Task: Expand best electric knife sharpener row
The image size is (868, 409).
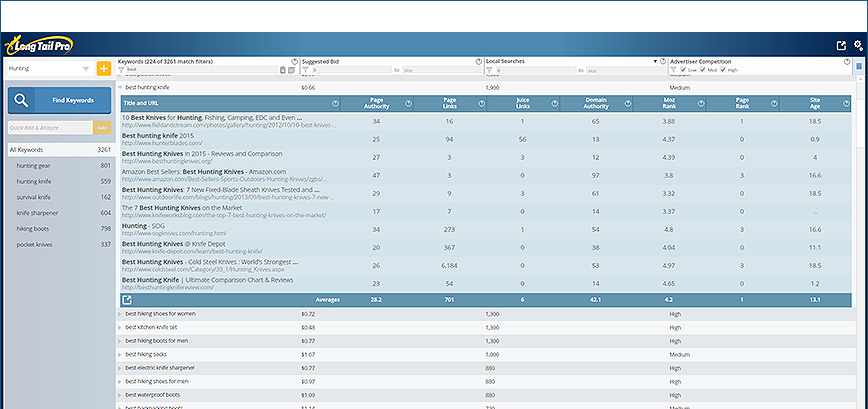Action: 120,368
